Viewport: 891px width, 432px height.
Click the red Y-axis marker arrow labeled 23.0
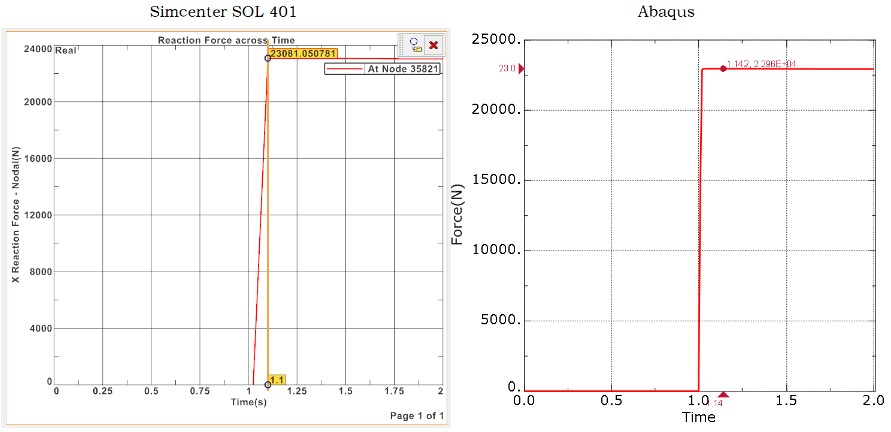click(521, 69)
